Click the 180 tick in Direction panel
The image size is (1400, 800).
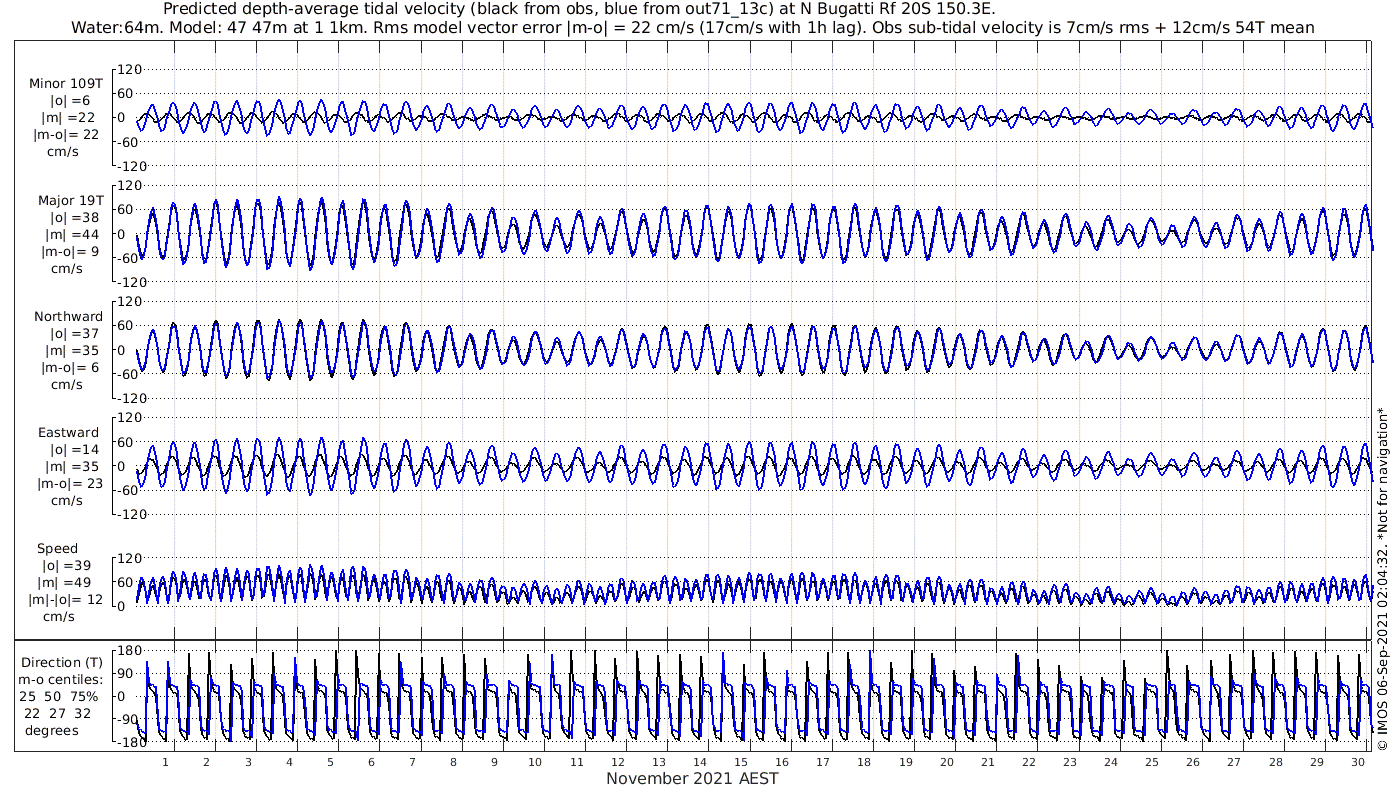127,651
